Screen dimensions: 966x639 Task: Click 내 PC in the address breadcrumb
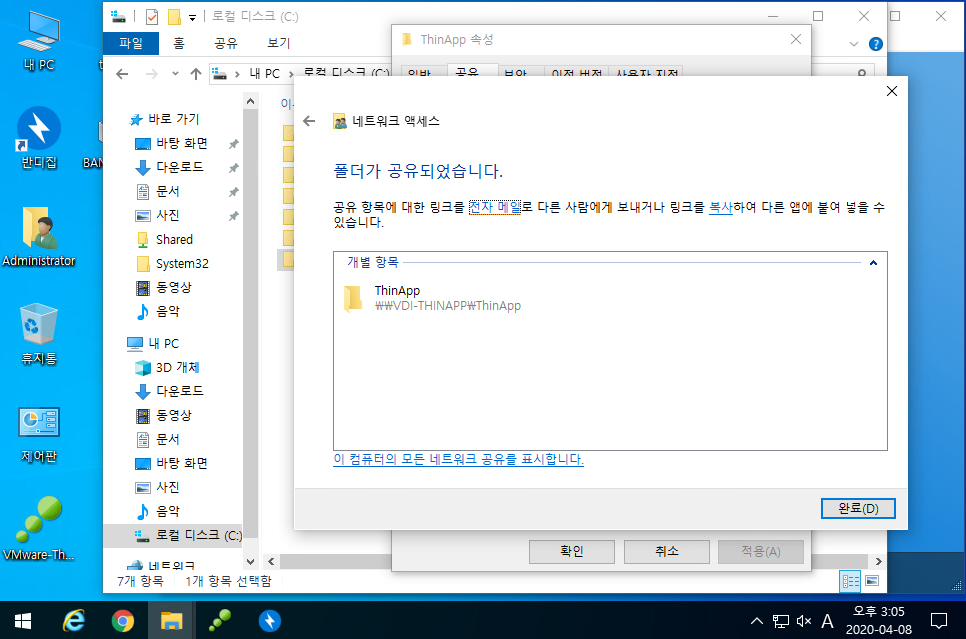point(265,74)
